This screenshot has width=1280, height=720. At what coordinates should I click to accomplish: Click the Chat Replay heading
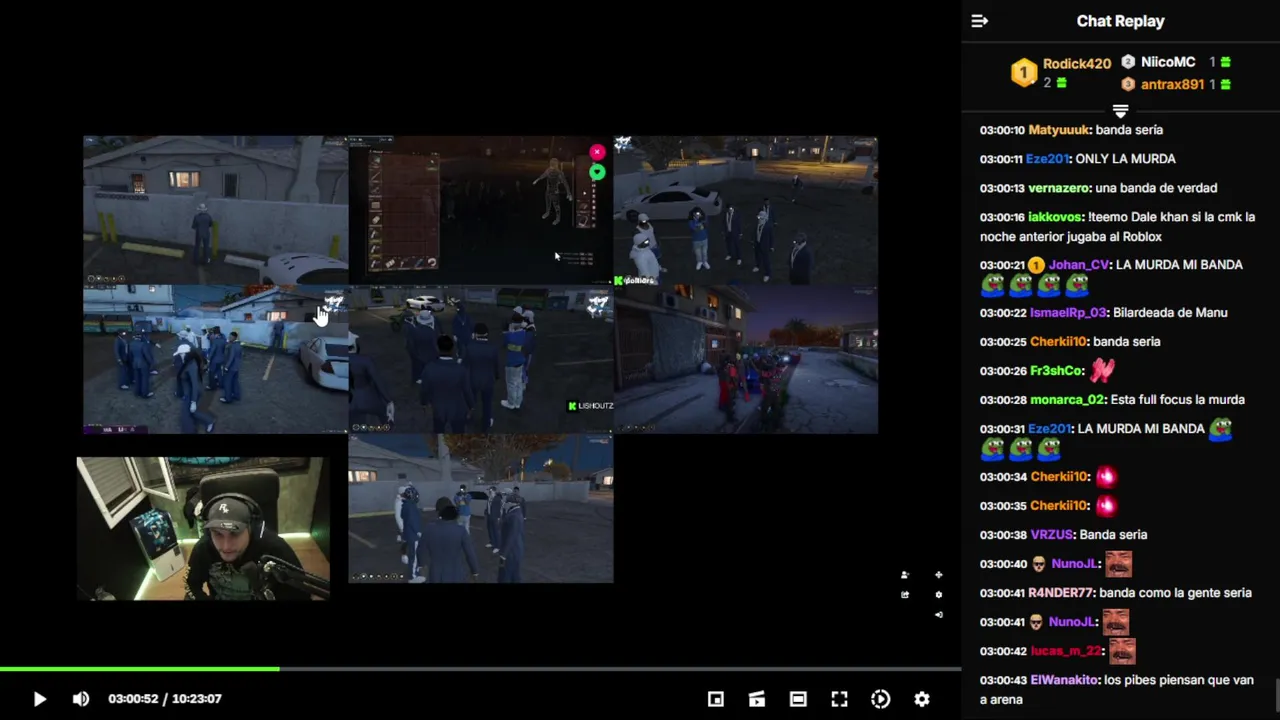[x=1120, y=21]
